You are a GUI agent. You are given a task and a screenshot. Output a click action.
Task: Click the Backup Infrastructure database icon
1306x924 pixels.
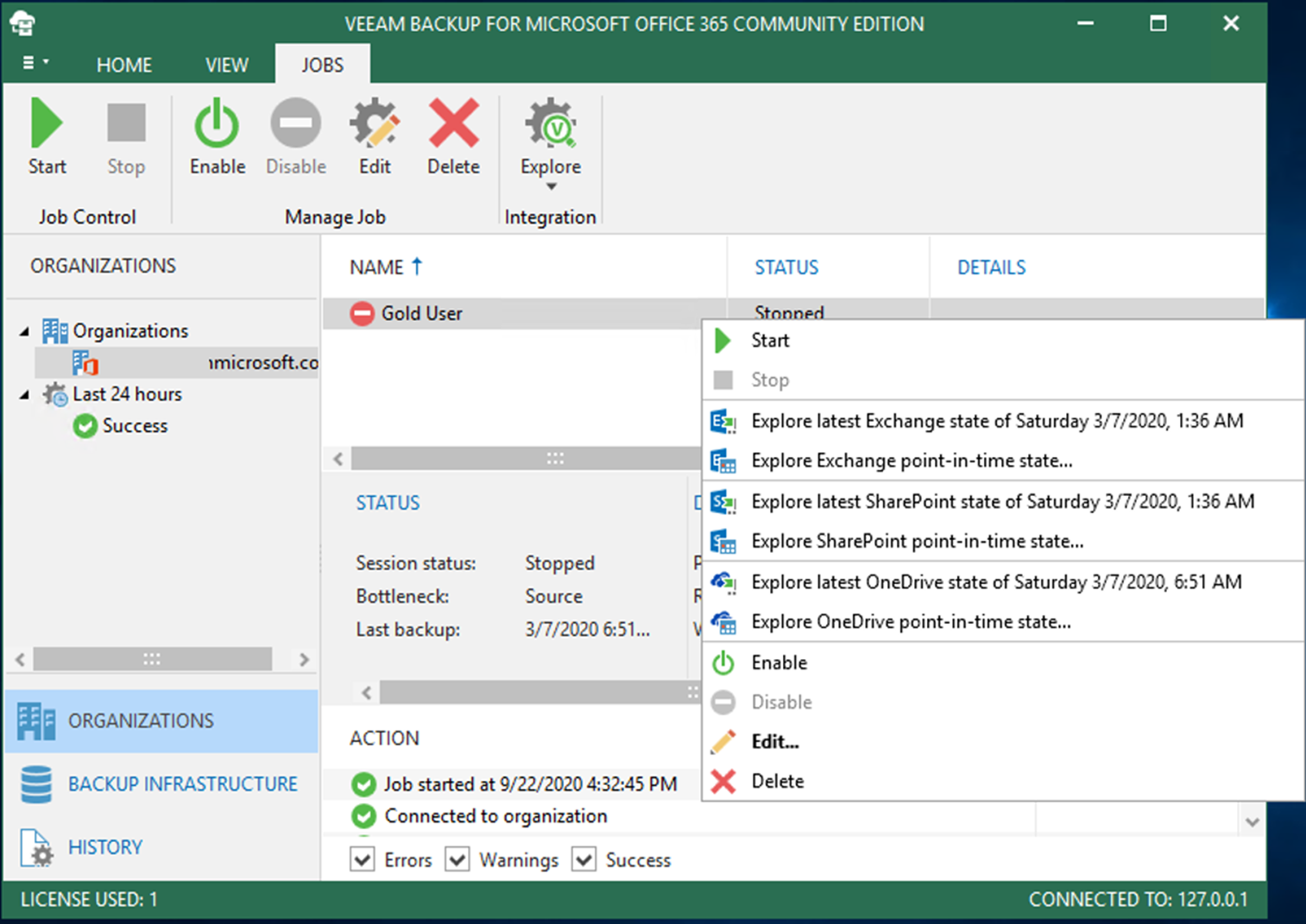36,783
